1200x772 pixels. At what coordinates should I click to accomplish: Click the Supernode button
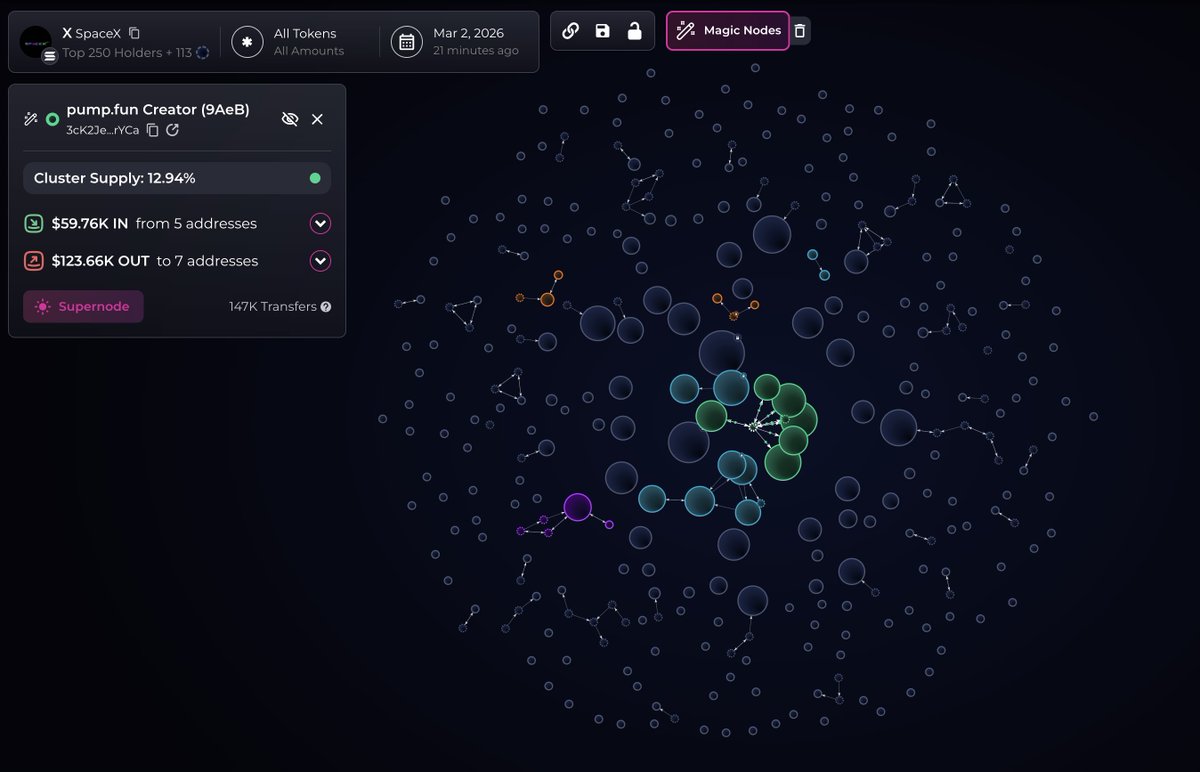(83, 307)
